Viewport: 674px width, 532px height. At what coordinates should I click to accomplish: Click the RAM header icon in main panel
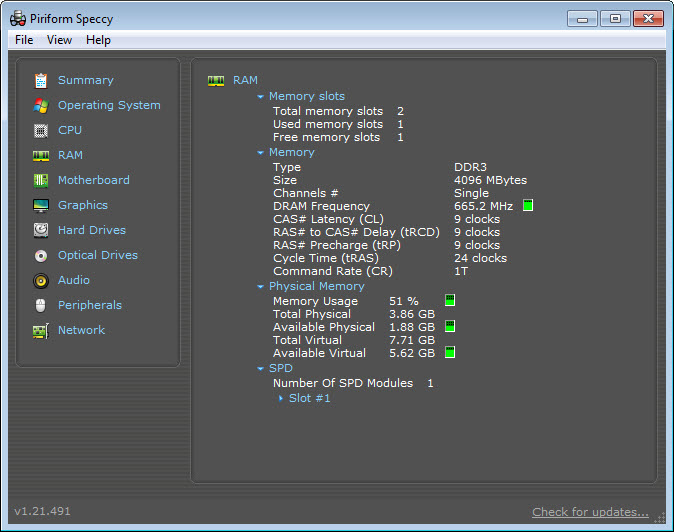(x=216, y=81)
